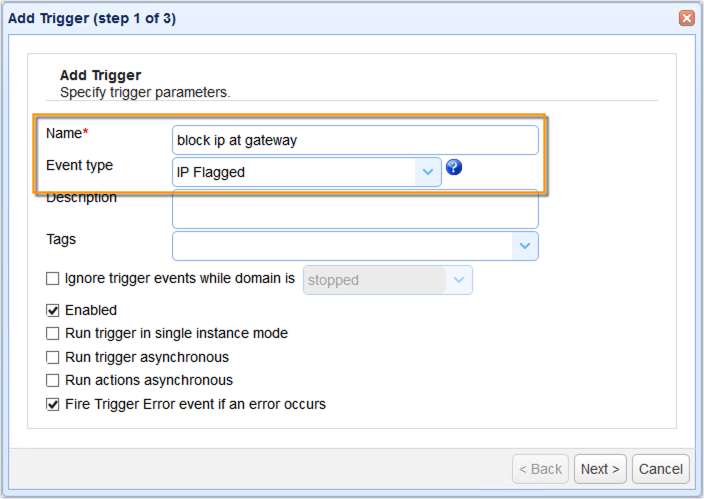704x499 pixels.
Task: Click the Back button
Action: (x=541, y=469)
